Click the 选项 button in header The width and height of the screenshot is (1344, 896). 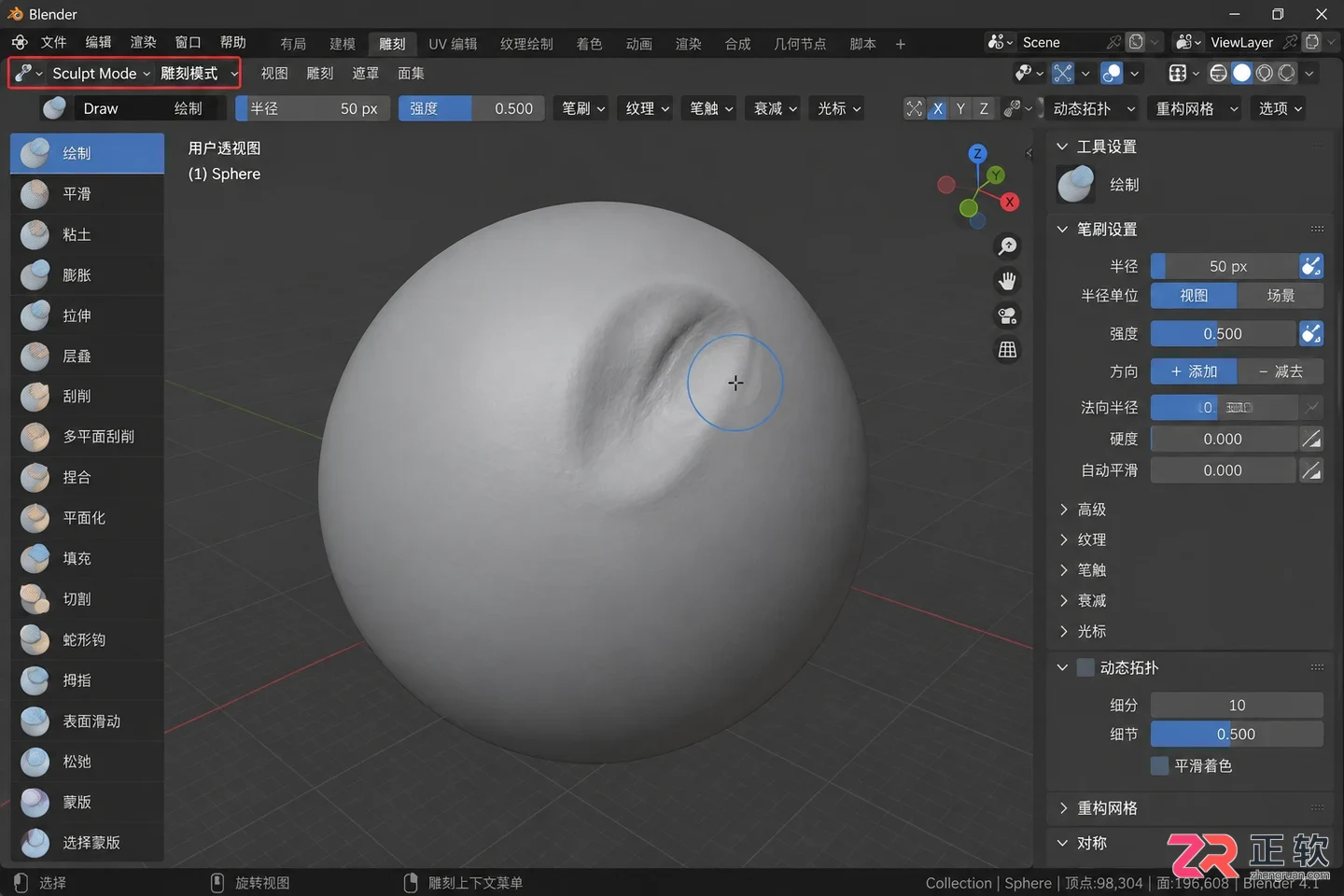(1280, 109)
